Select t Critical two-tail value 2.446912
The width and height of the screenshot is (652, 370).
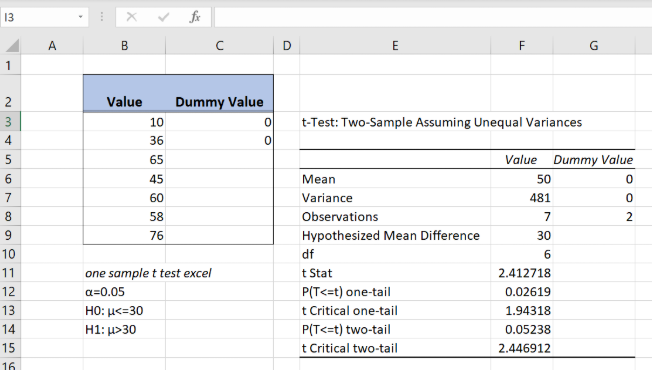(522, 348)
